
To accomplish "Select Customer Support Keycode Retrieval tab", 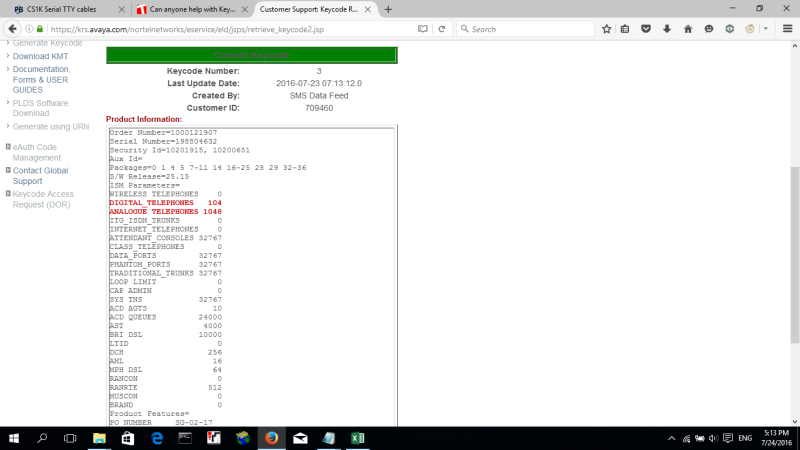I will 309,9.
